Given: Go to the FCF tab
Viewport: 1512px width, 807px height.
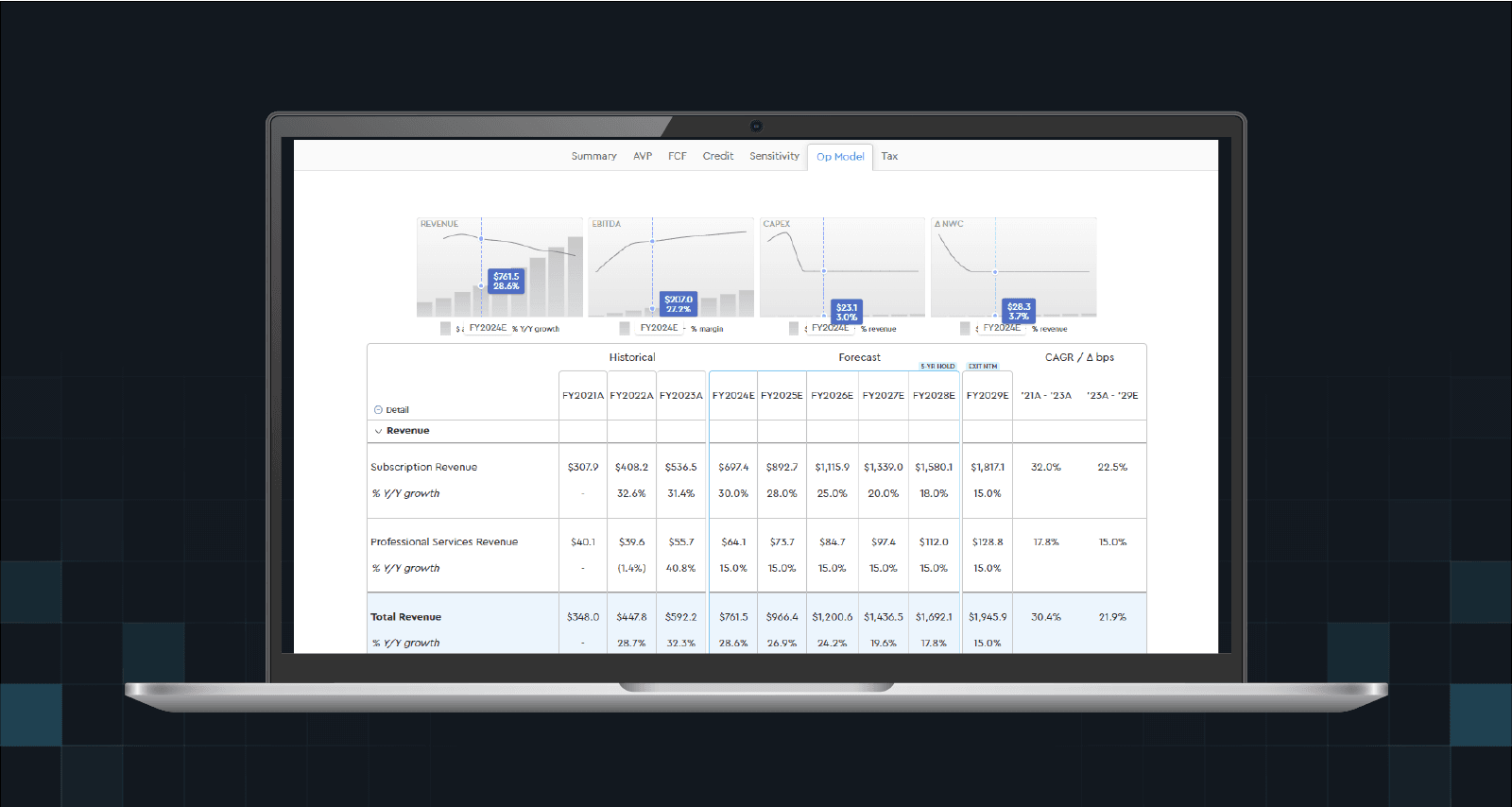Looking at the screenshot, I should pos(677,156).
